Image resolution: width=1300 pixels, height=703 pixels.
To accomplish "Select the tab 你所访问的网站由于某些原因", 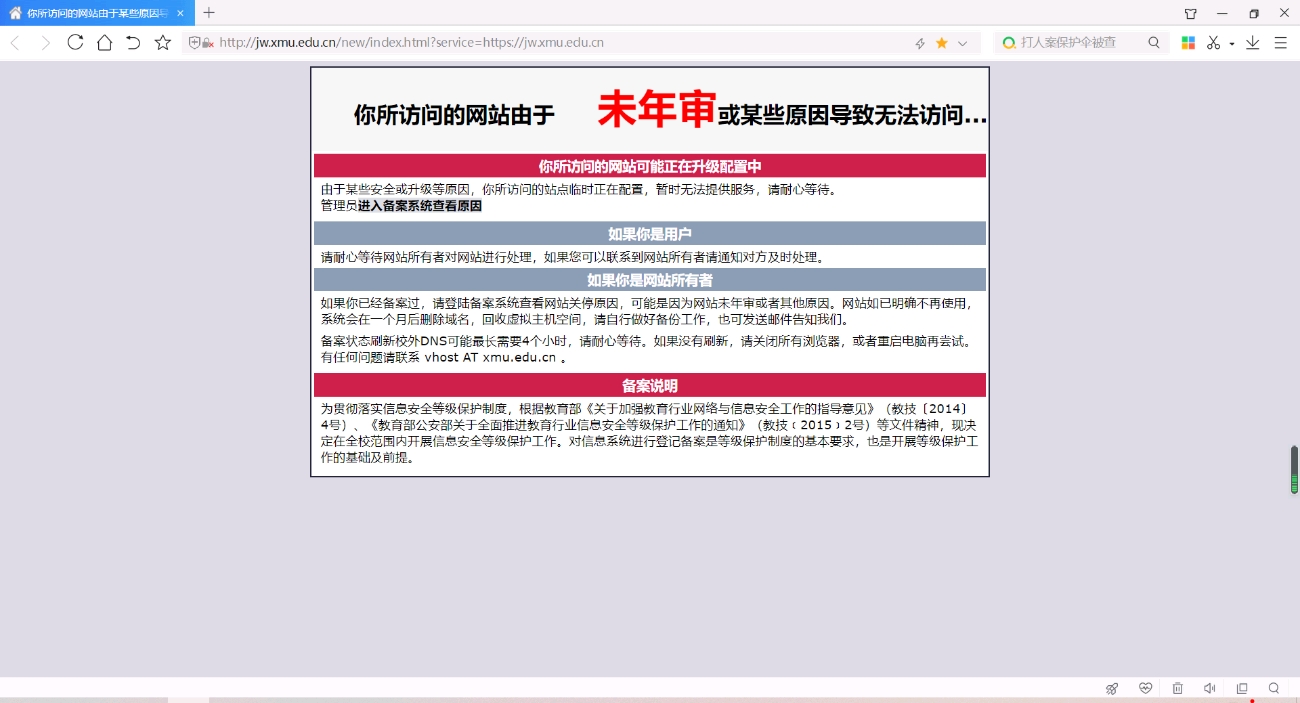I will coord(98,13).
